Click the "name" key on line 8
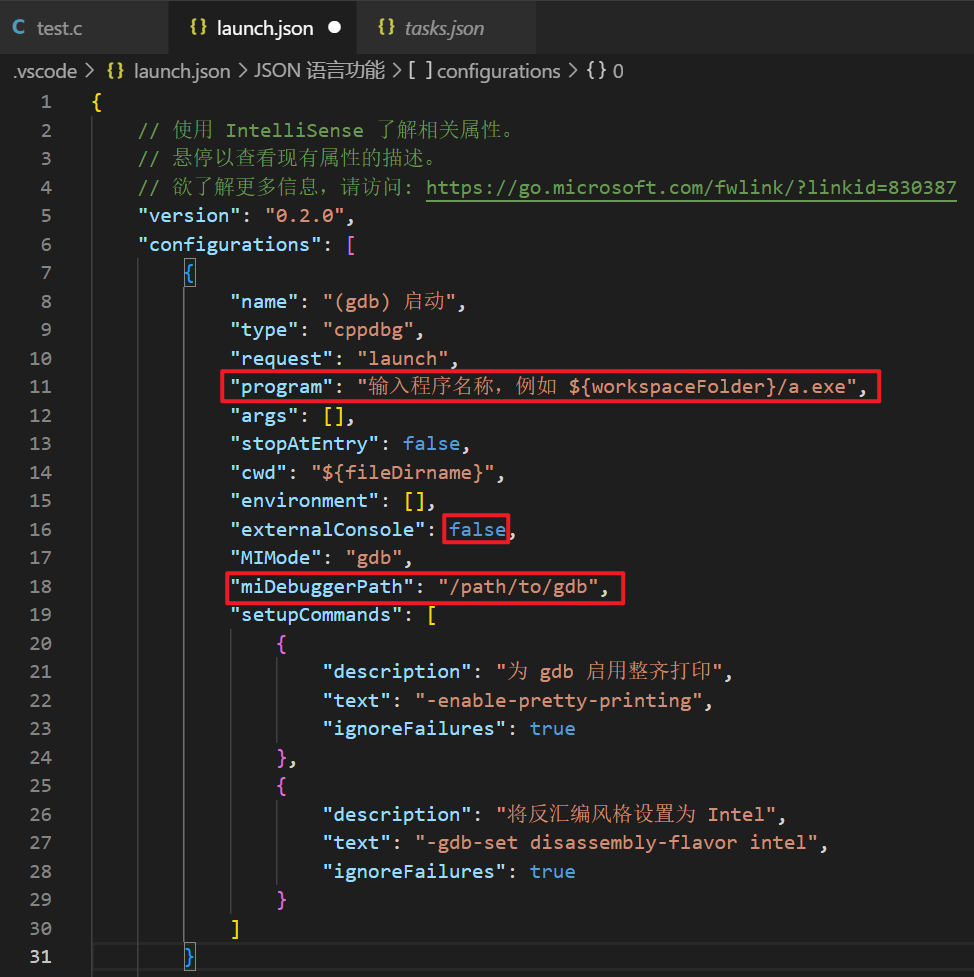The height and width of the screenshot is (977, 974). 265,302
